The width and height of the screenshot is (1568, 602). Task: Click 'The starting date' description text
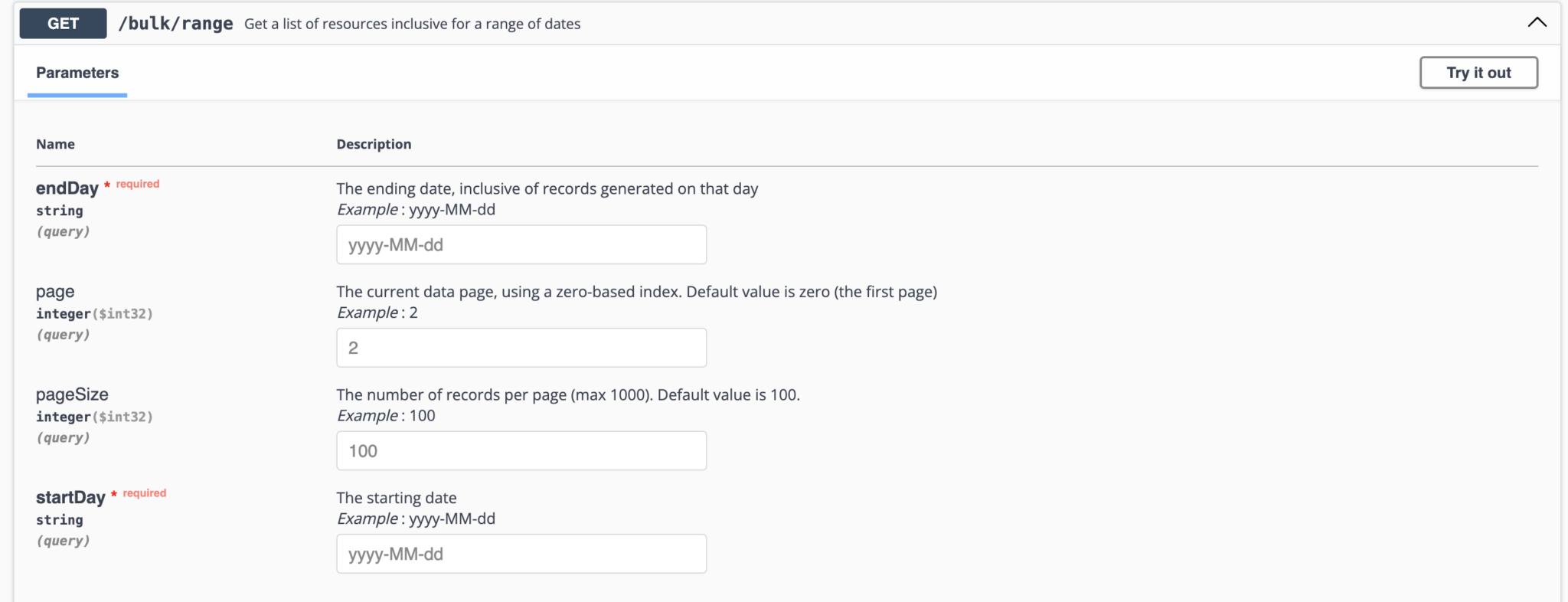click(397, 498)
